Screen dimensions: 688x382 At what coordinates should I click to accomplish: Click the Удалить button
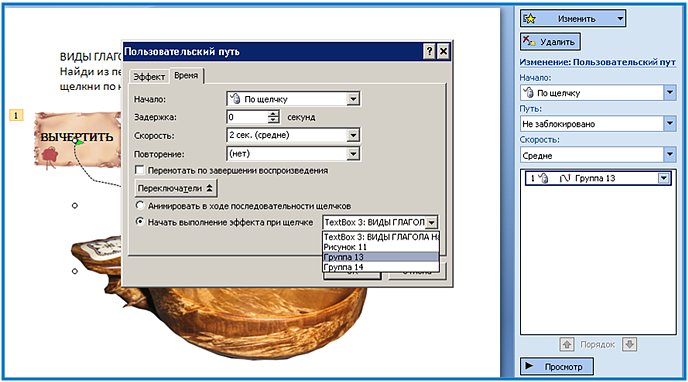click(x=550, y=42)
